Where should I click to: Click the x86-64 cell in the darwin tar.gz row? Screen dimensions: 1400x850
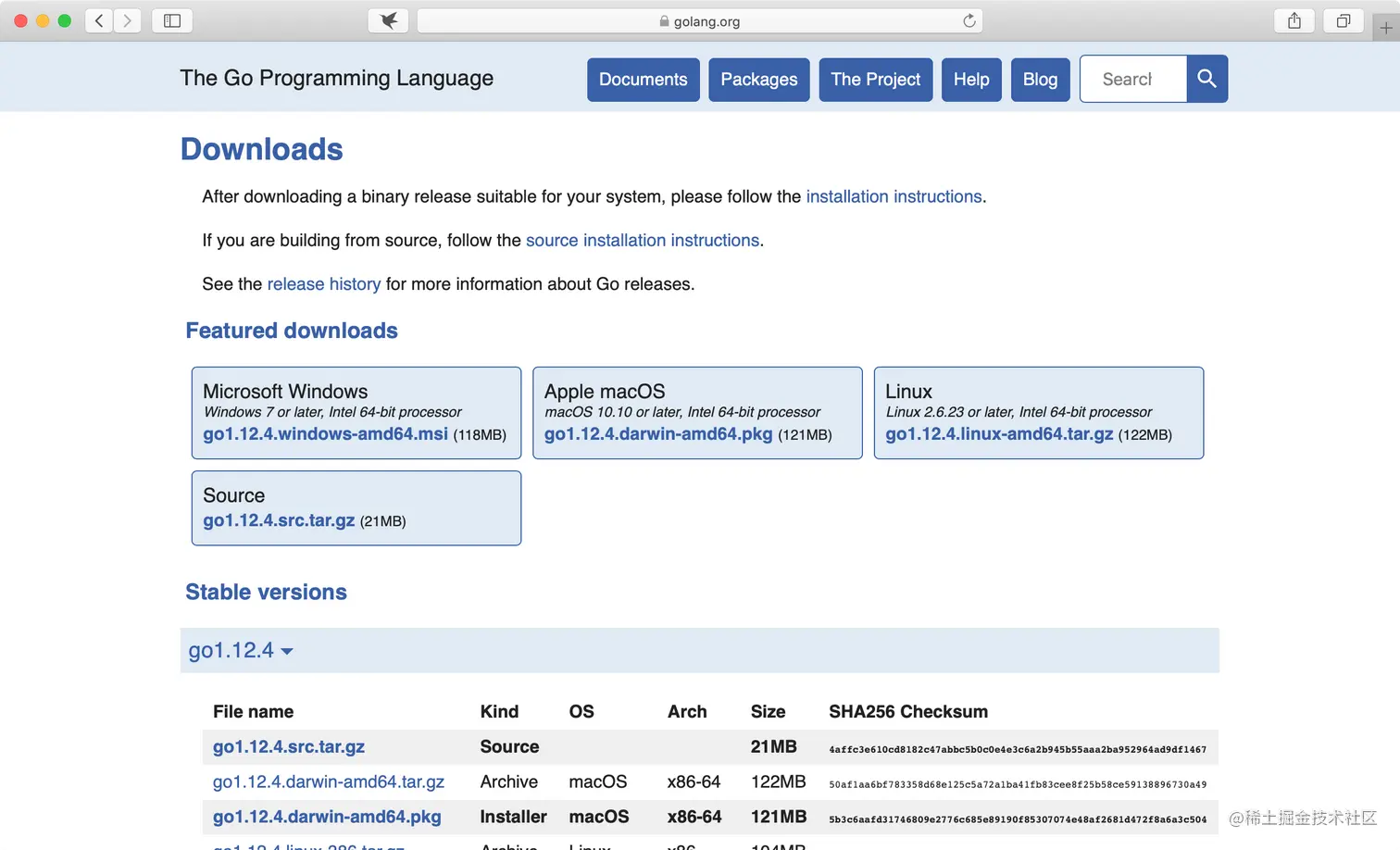click(x=694, y=781)
